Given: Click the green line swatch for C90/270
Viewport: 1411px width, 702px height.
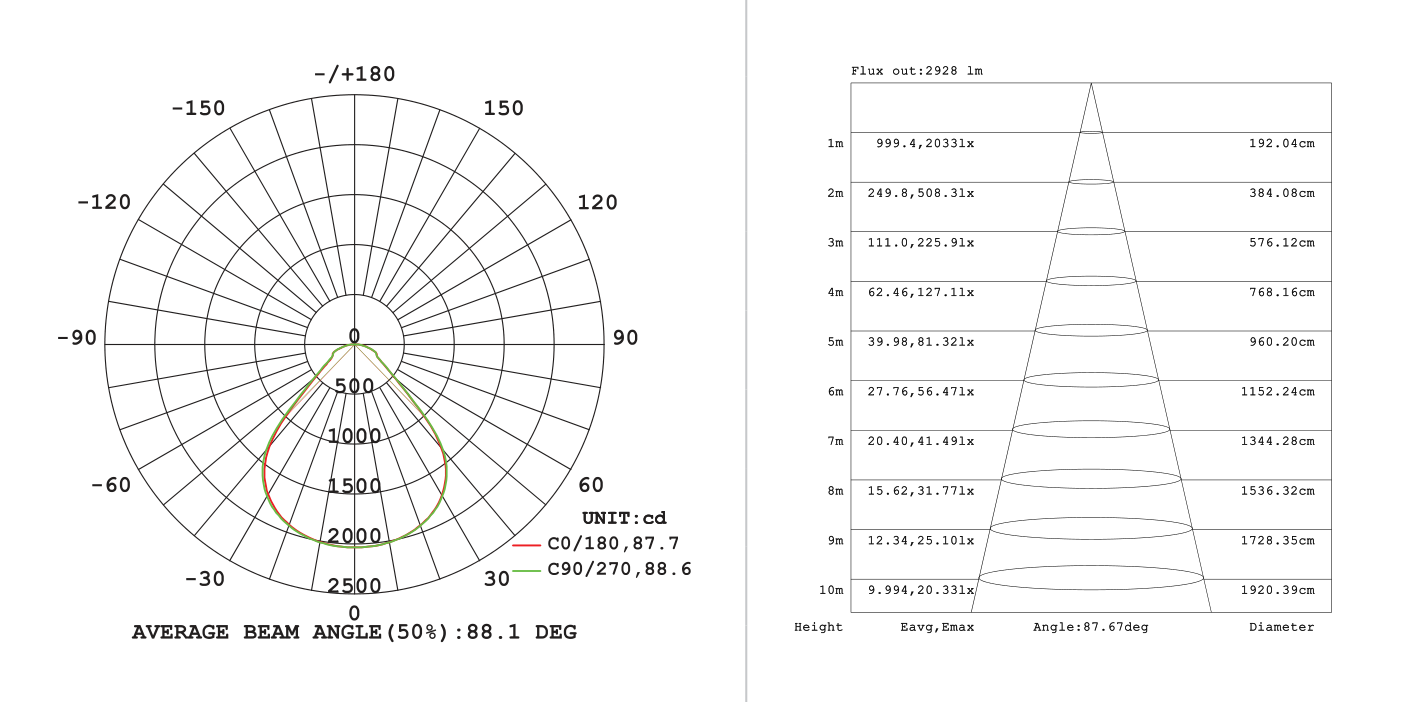Looking at the screenshot, I should (x=527, y=571).
